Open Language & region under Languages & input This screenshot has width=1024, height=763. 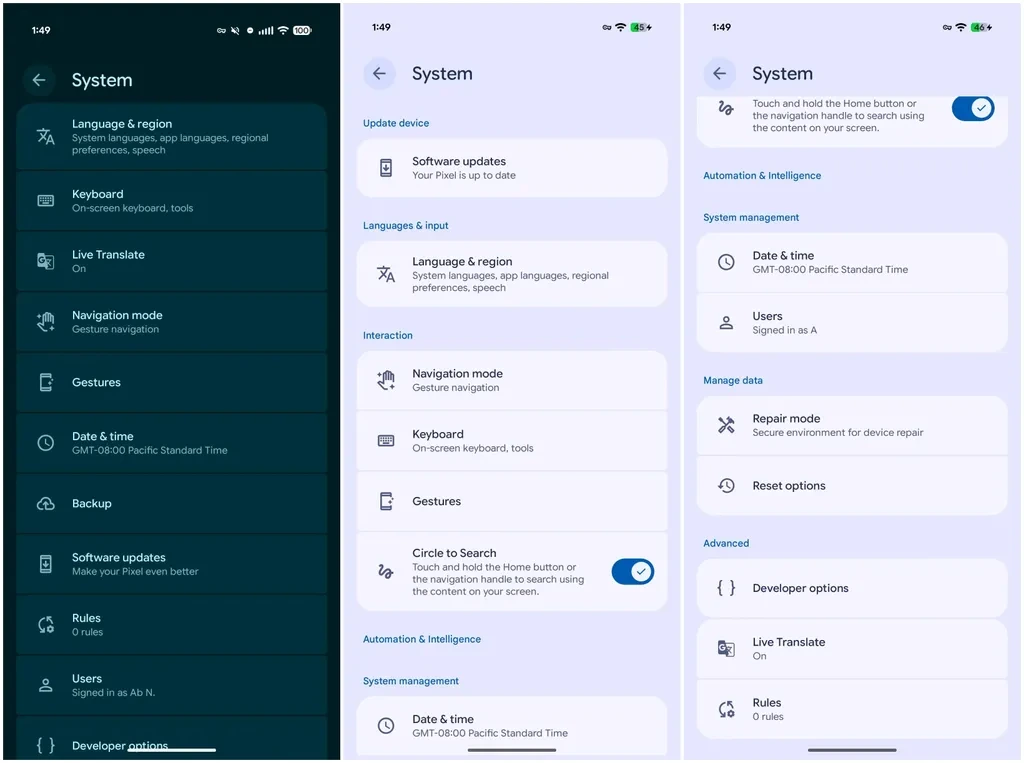(x=511, y=274)
